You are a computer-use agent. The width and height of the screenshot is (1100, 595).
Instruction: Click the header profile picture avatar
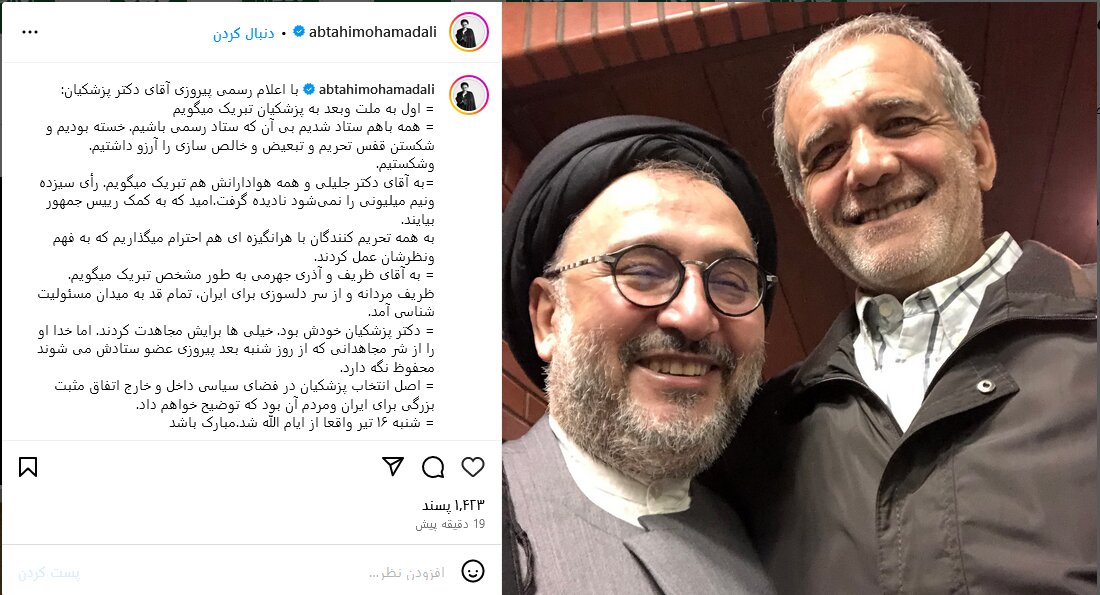(469, 32)
